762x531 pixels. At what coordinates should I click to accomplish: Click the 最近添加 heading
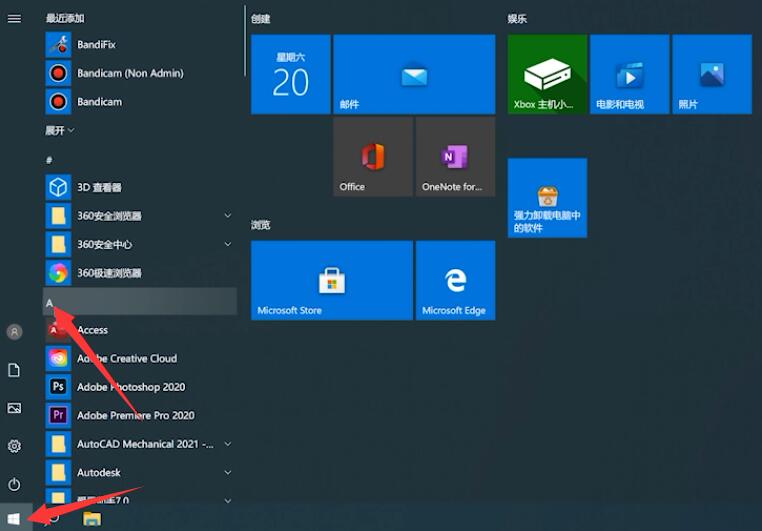point(65,18)
